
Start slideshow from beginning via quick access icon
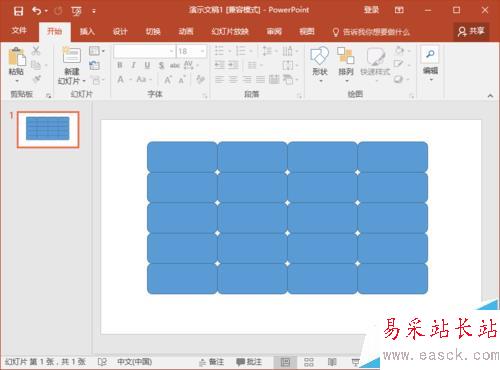[x=76, y=11]
